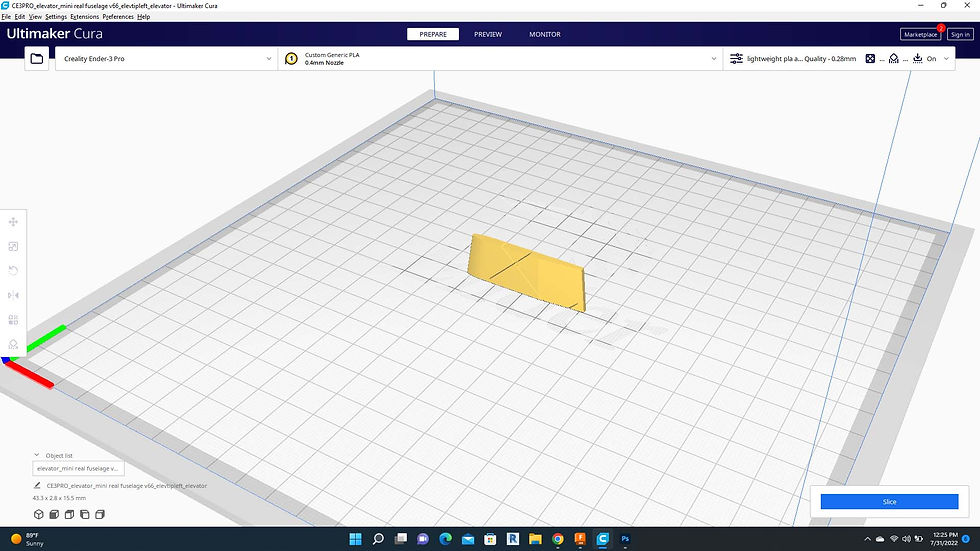Click the Slice button
This screenshot has width=980, height=551.
(x=889, y=502)
